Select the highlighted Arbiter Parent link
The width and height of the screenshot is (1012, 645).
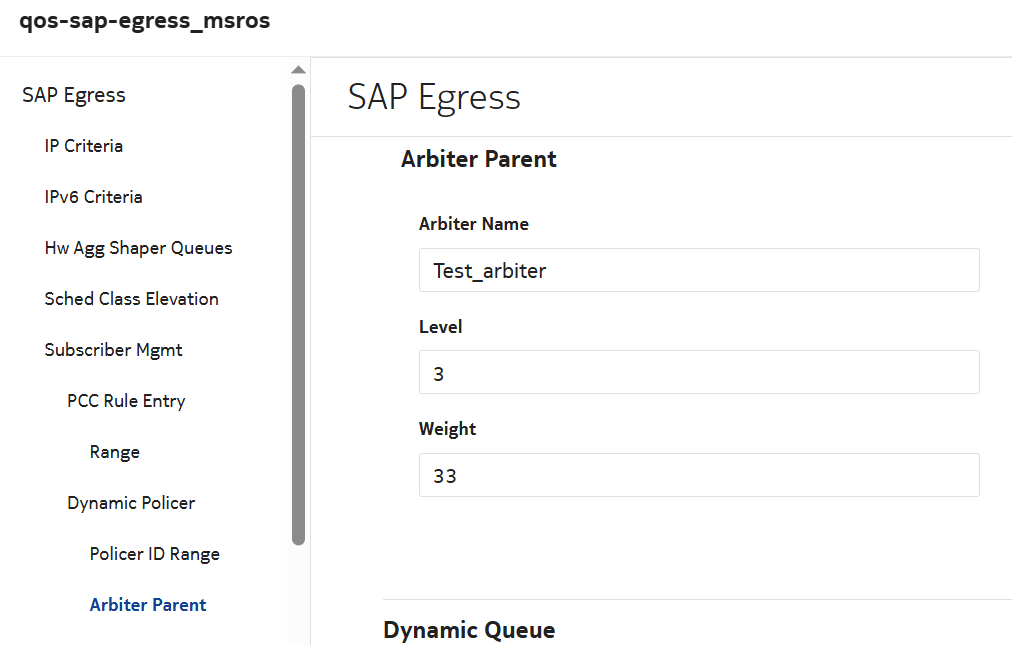coord(148,605)
